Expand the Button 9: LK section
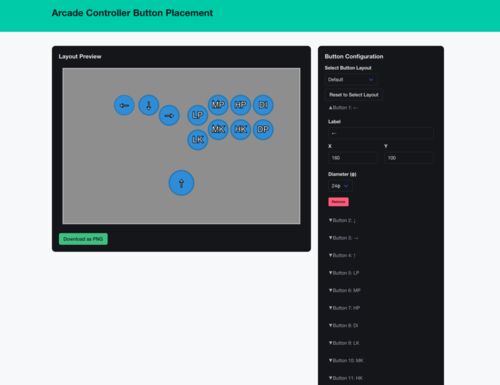The height and width of the screenshot is (385, 500). [x=344, y=343]
